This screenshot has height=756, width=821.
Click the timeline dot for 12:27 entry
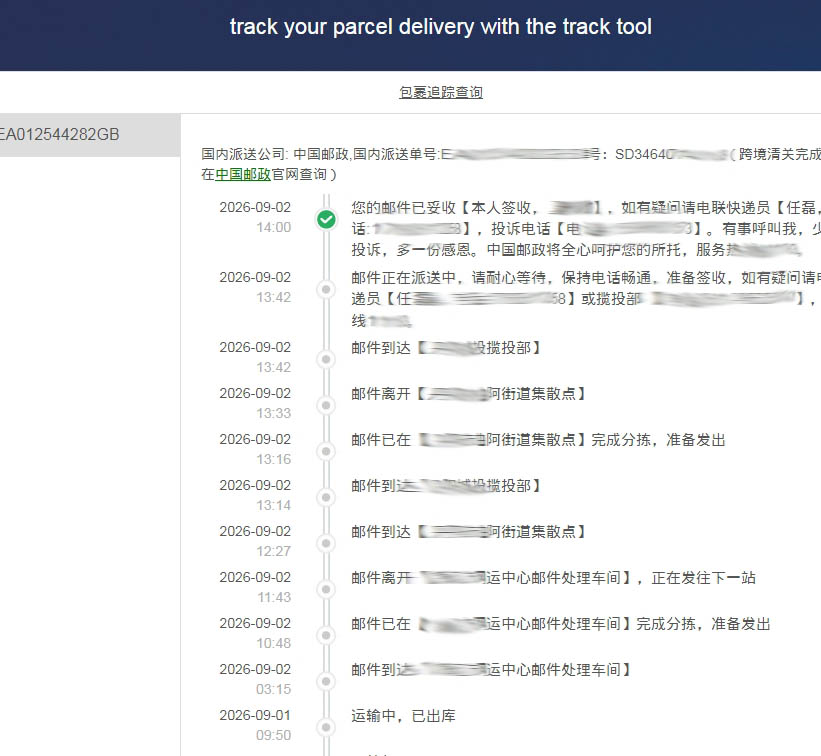tap(326, 543)
